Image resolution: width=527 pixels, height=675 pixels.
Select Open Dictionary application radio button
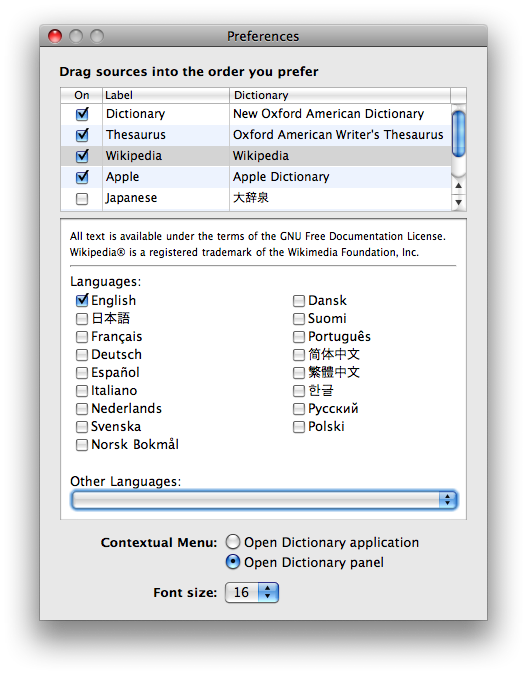coord(233,542)
